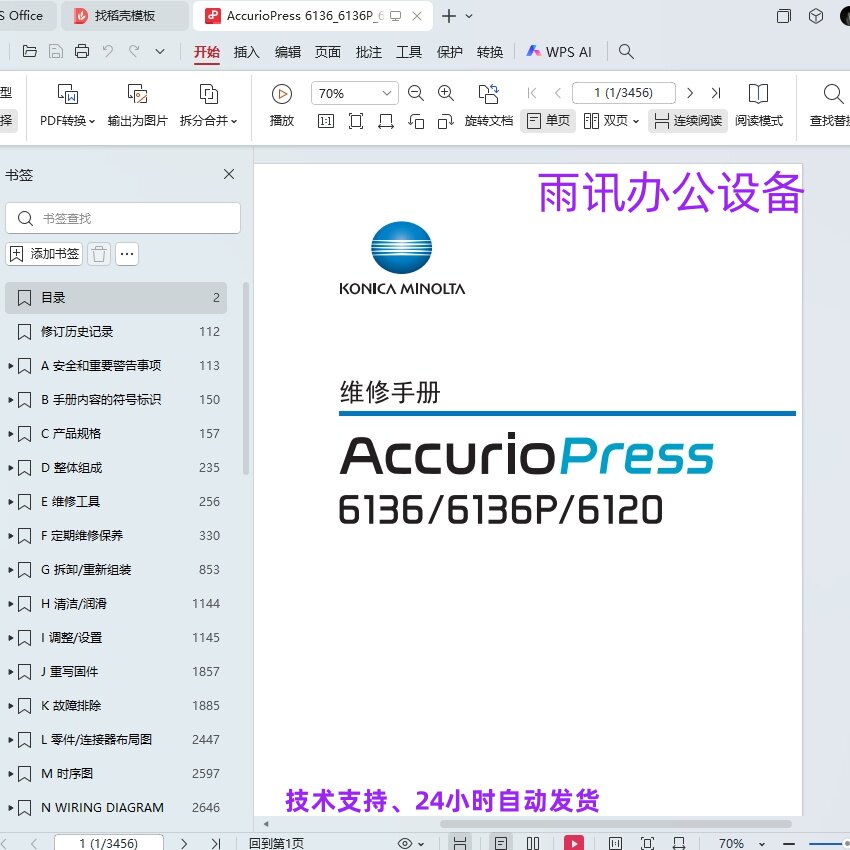
Task: Enter 阅读模式 reading mode
Action: 758,106
